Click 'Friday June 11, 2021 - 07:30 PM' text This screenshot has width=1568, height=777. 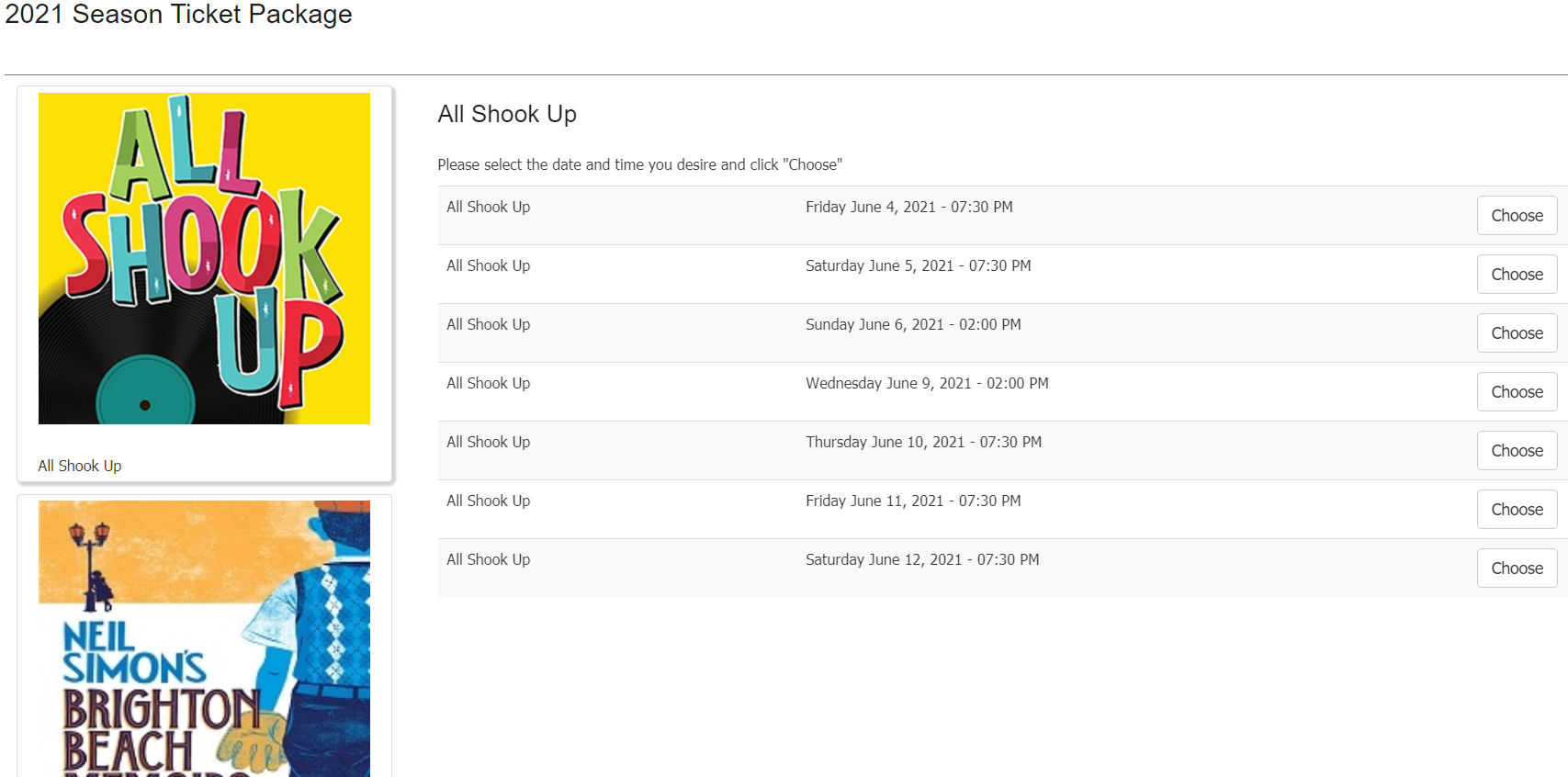[913, 501]
